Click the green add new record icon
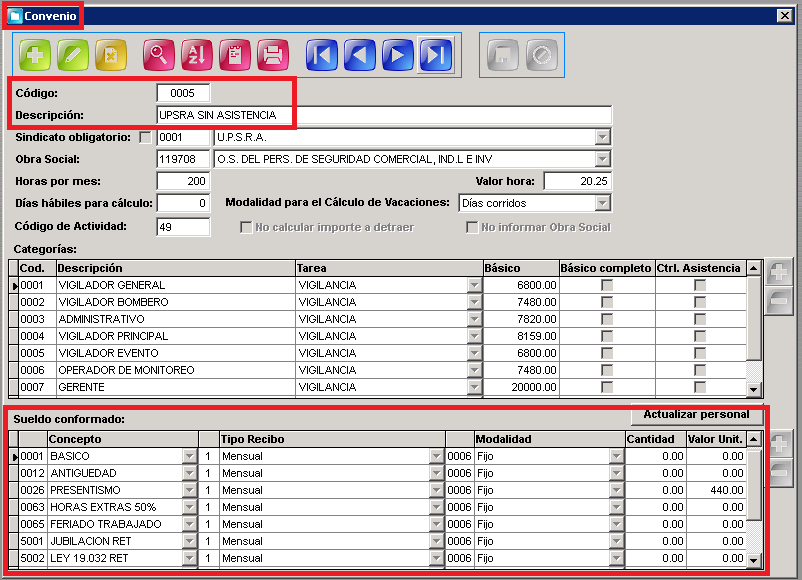The height and width of the screenshot is (580, 802). point(35,55)
